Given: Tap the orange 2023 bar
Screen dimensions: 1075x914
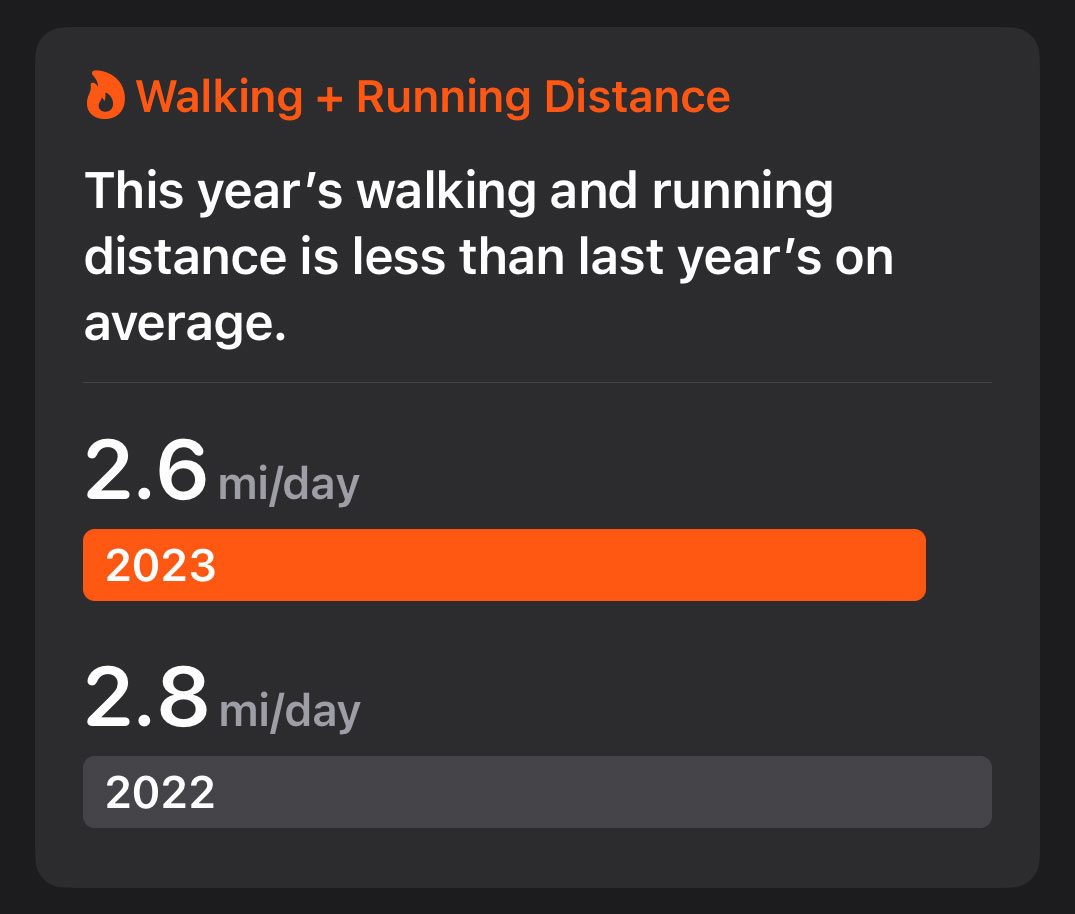Looking at the screenshot, I should (505, 565).
